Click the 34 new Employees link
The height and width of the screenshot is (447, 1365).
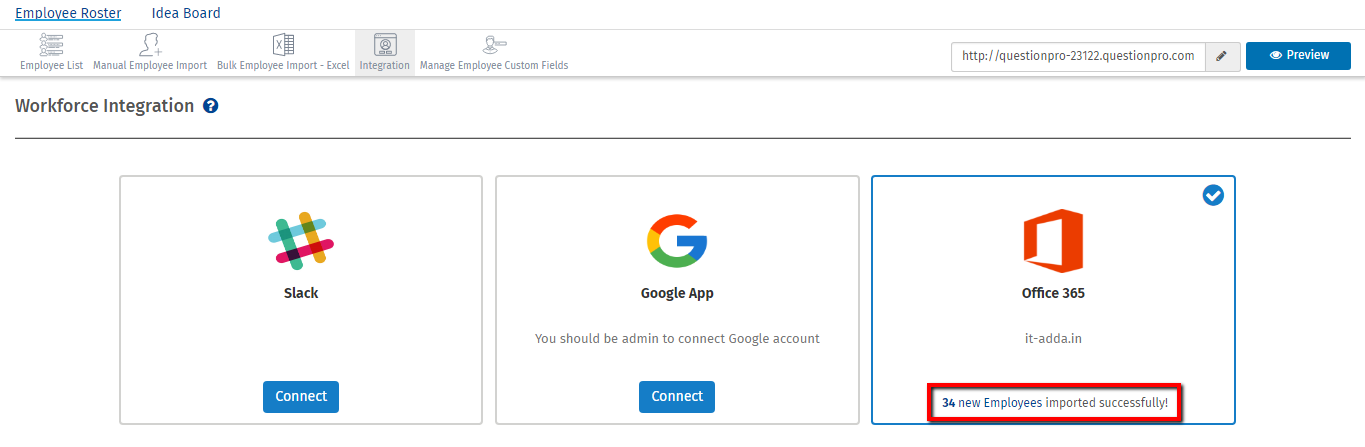[x=992, y=402]
